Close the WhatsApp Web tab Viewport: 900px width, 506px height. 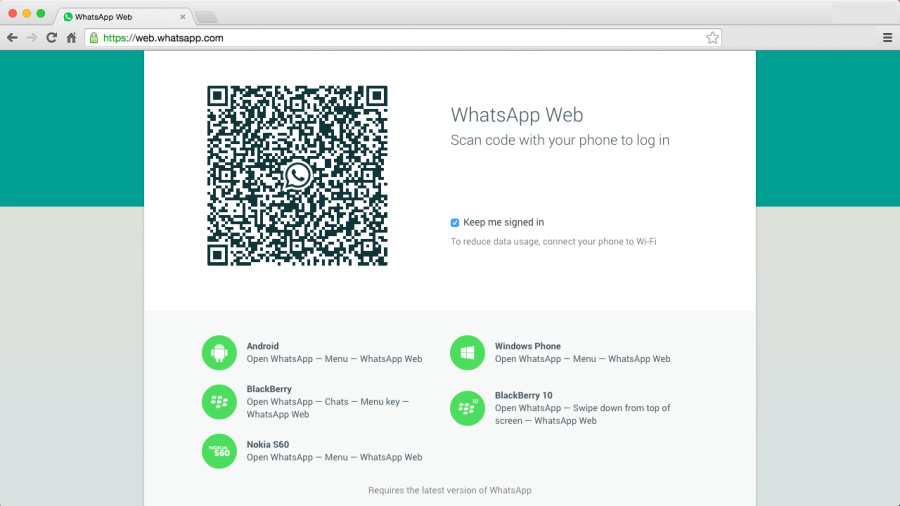(x=183, y=17)
